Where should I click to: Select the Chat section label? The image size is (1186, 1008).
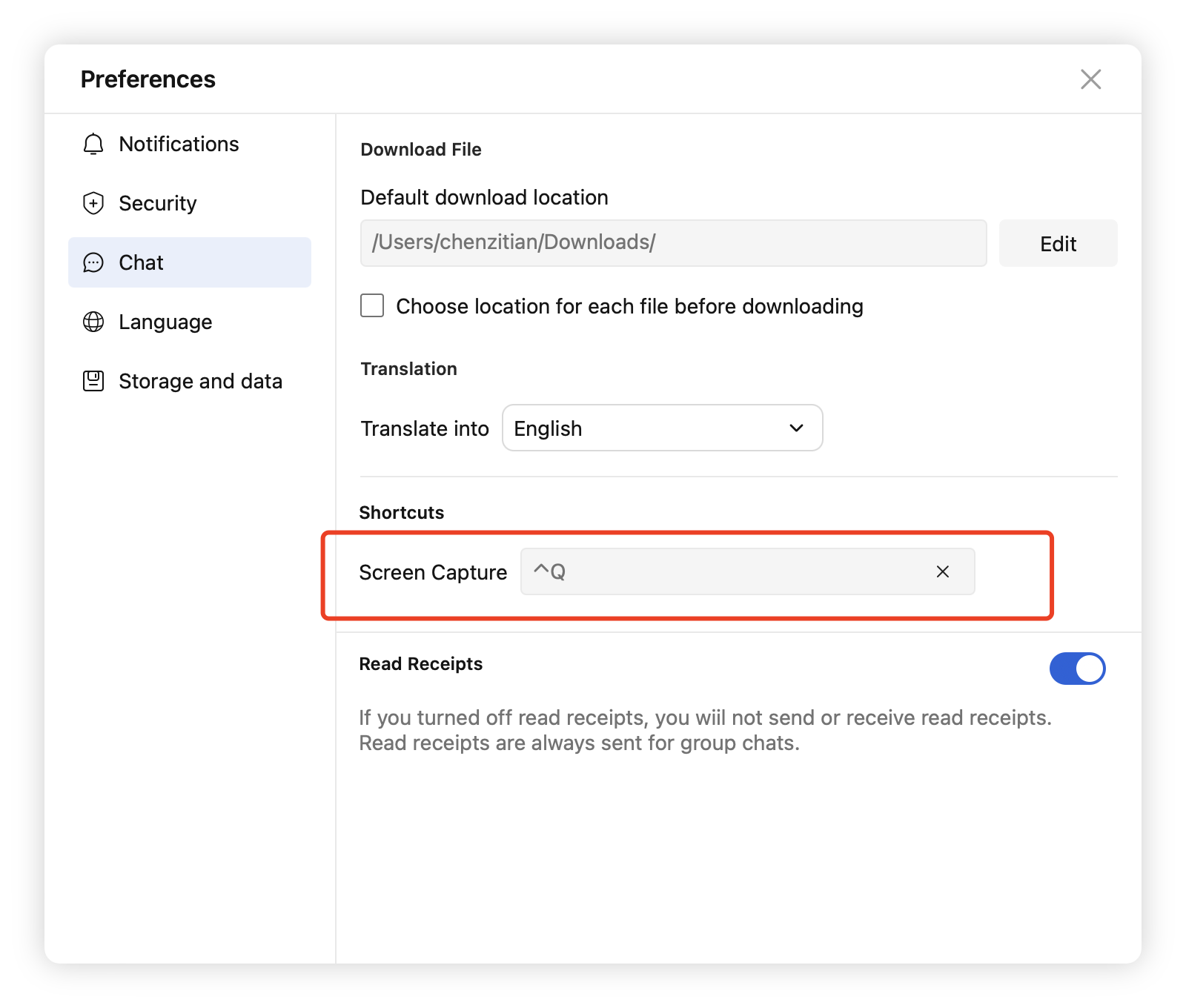(x=141, y=262)
